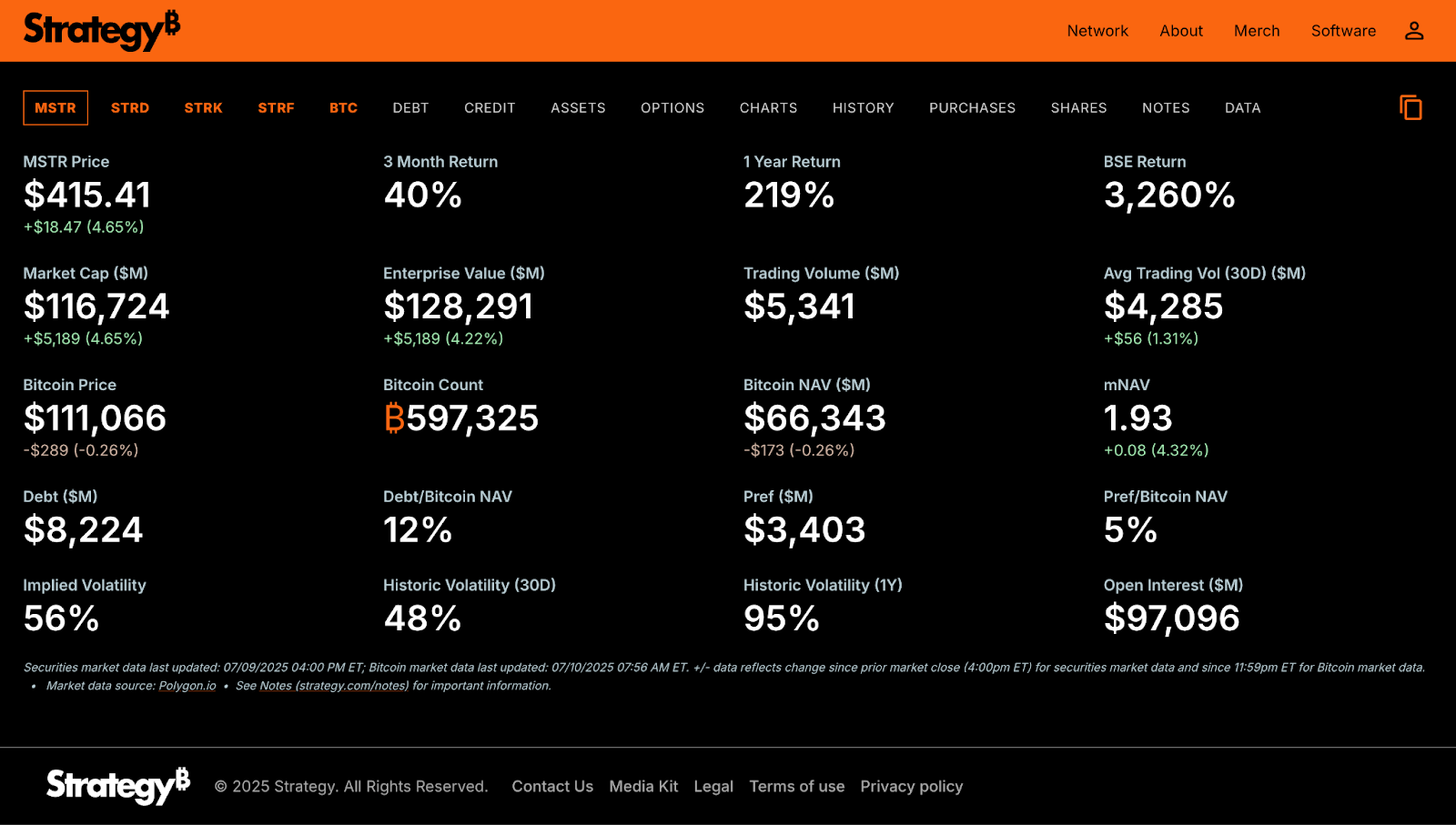Screen dimensions: 1456x825
Task: Click the © 2025 Strategy copyright text
Action: (351, 786)
